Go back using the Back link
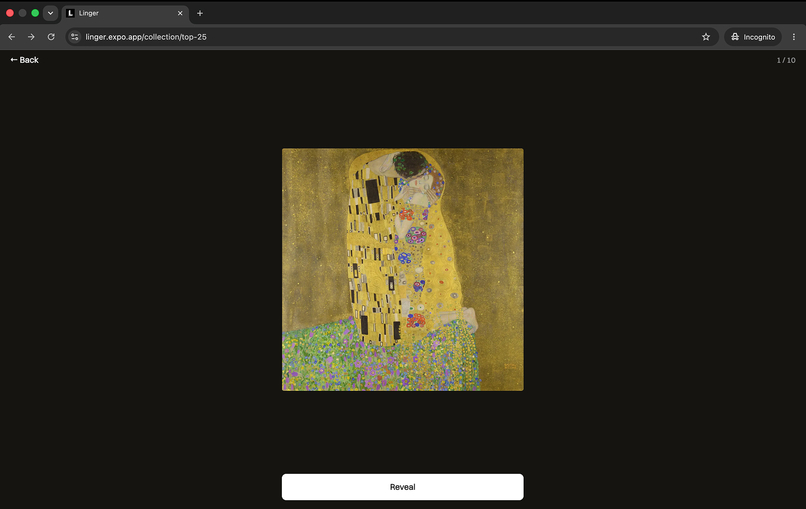The height and width of the screenshot is (509, 806). pos(24,60)
